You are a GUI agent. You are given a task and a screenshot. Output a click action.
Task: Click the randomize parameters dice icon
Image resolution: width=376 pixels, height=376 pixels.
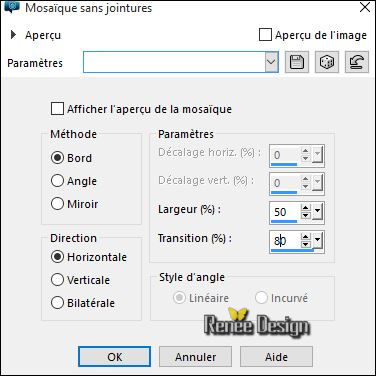[x=327, y=62]
